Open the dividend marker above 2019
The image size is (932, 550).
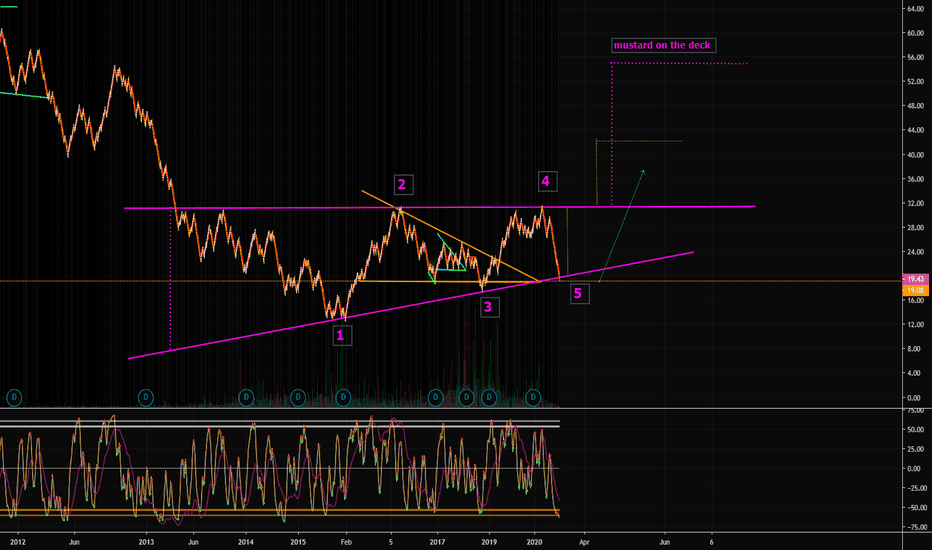tap(489, 397)
